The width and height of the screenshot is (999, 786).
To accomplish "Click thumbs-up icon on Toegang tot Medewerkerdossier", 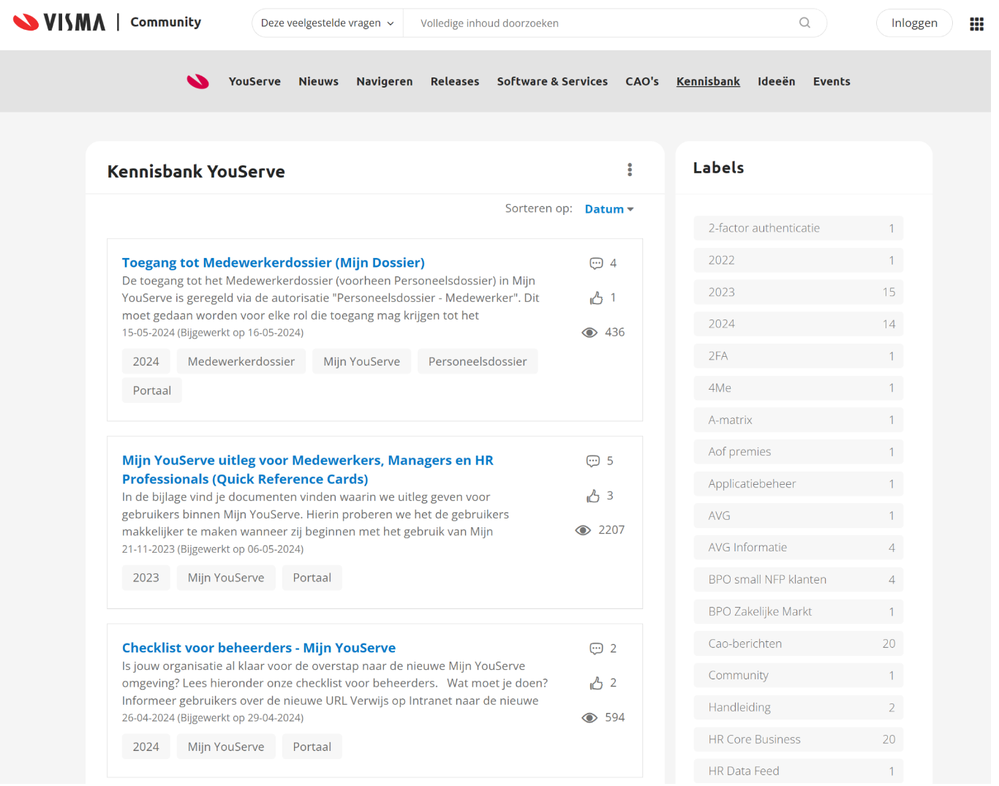I will (596, 297).
